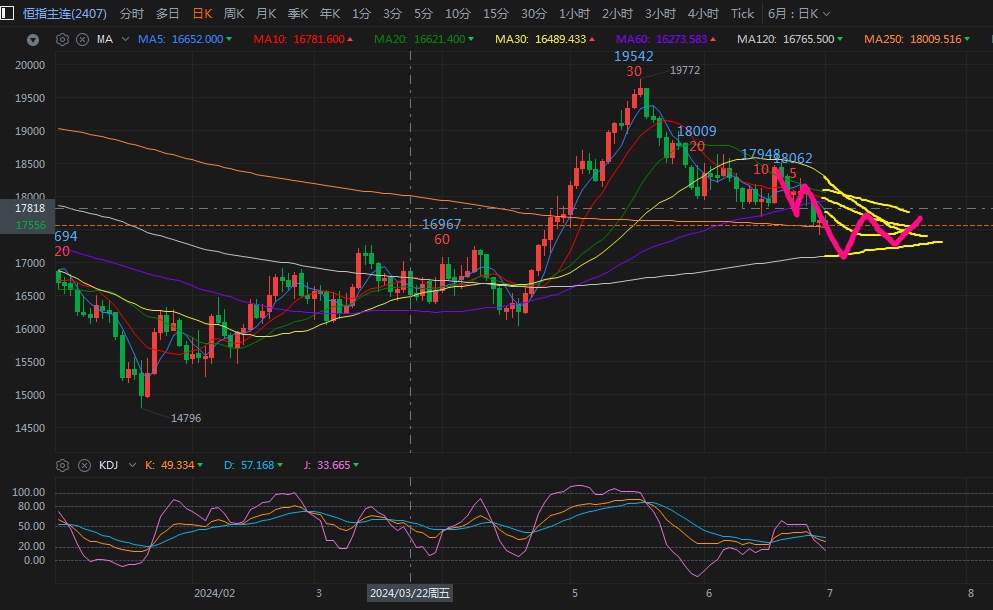Image resolution: width=993 pixels, height=610 pixels.
Task: Switch to the 月K monthly tab
Action: point(266,13)
